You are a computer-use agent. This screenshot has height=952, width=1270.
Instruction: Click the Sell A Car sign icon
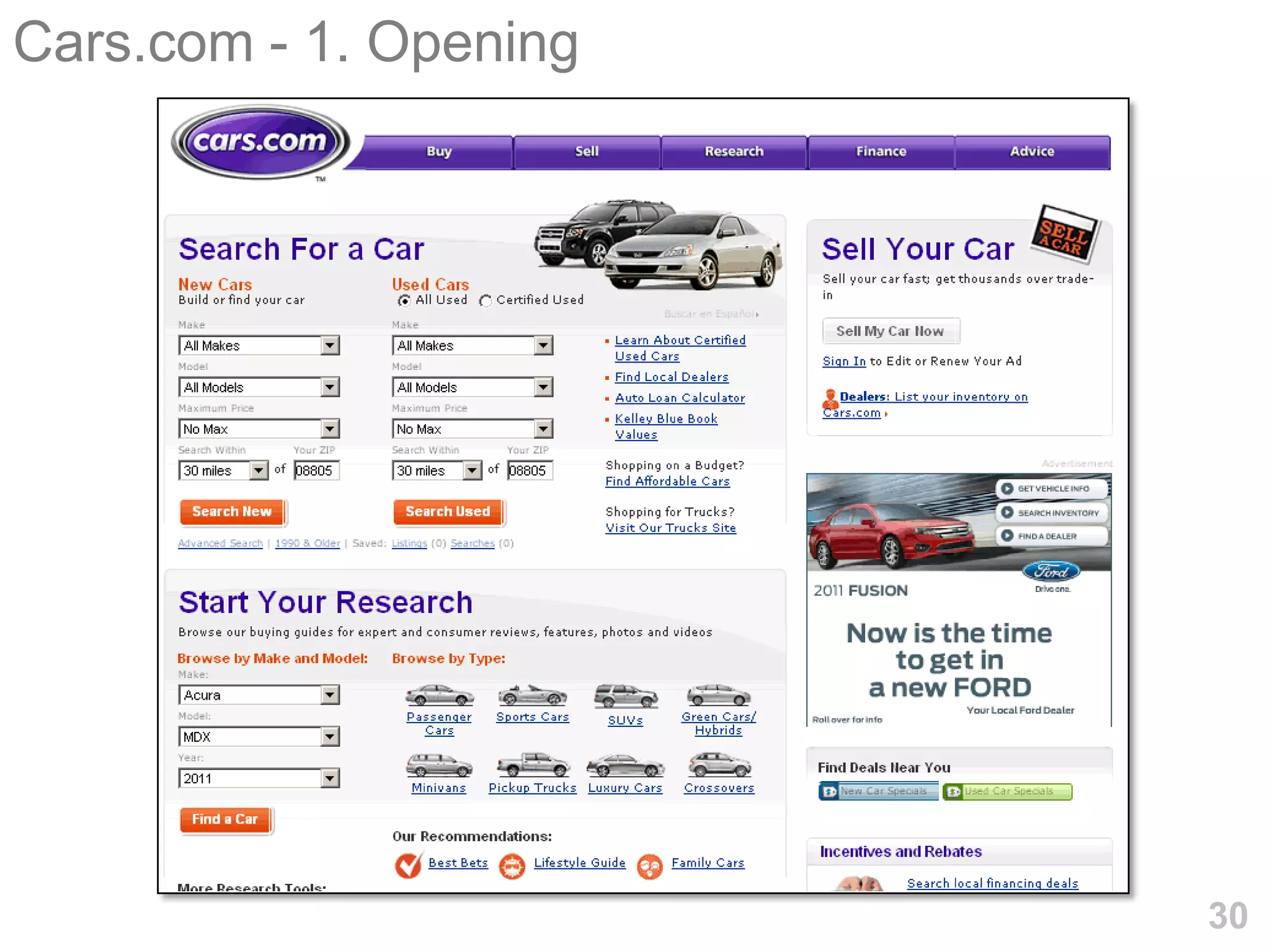1065,234
